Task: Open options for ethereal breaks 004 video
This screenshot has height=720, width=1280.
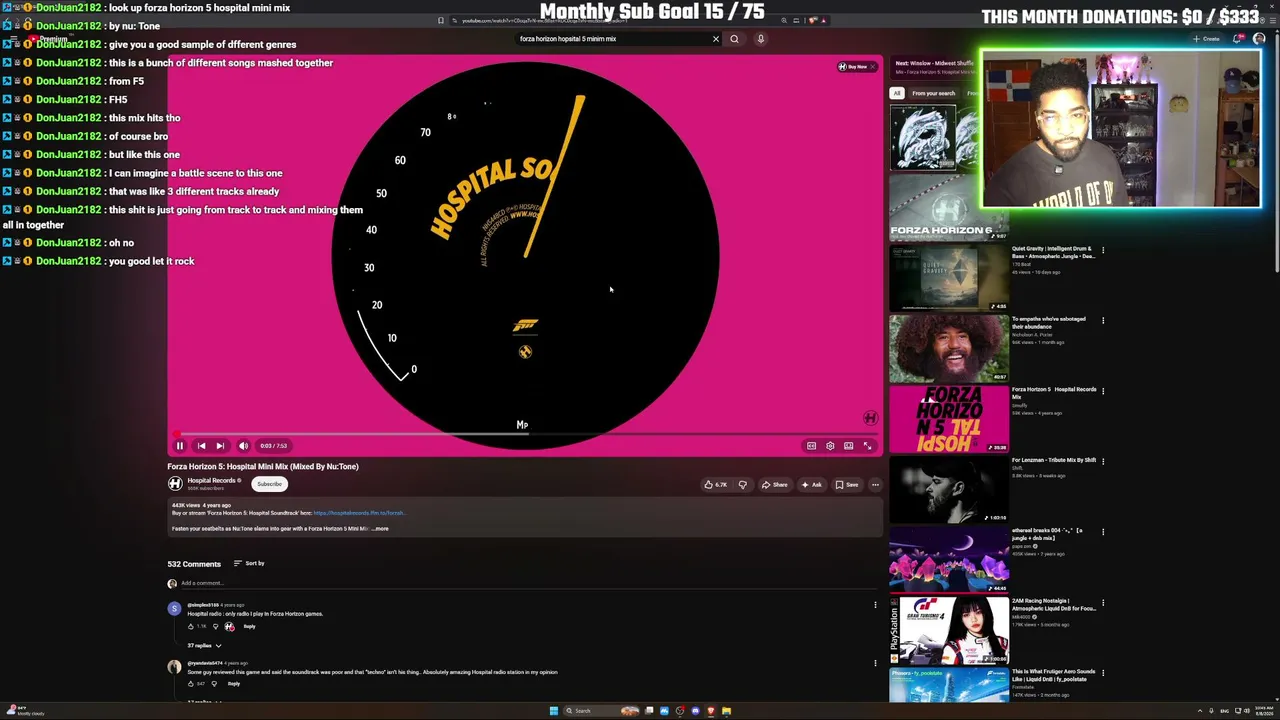Action: [1103, 533]
